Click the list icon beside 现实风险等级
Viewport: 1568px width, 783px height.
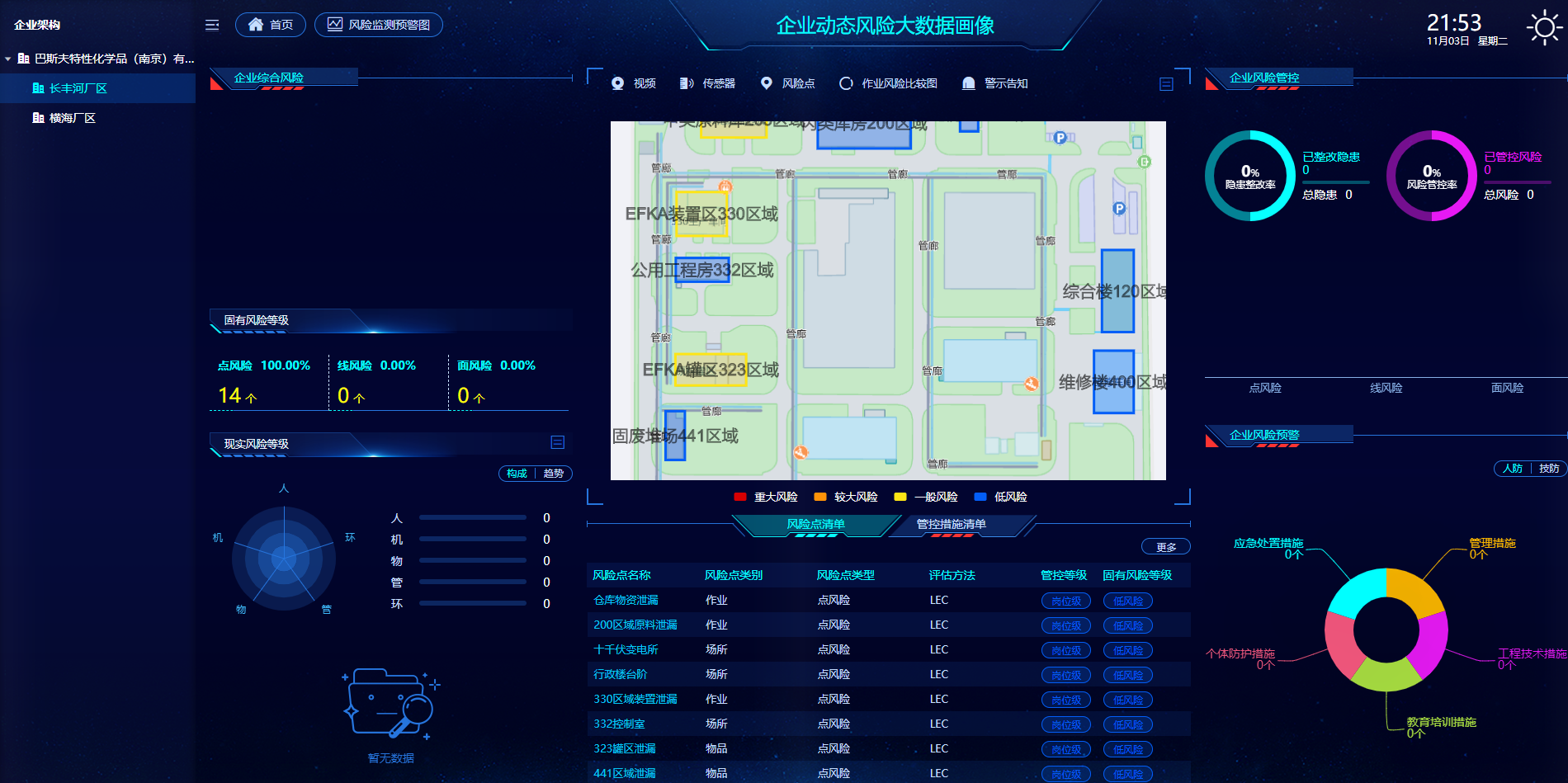(558, 443)
